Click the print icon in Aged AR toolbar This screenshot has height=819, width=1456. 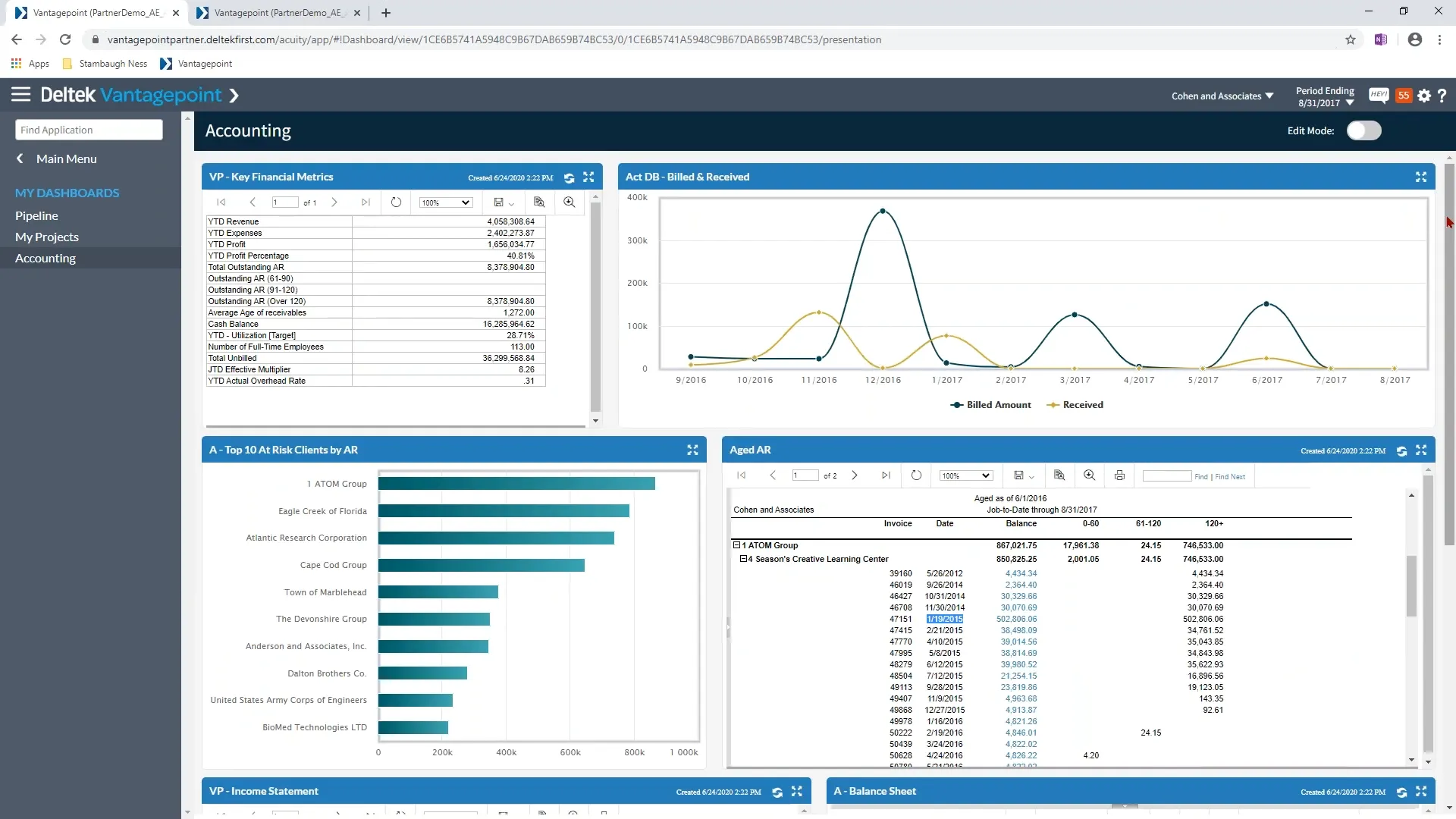point(1119,475)
